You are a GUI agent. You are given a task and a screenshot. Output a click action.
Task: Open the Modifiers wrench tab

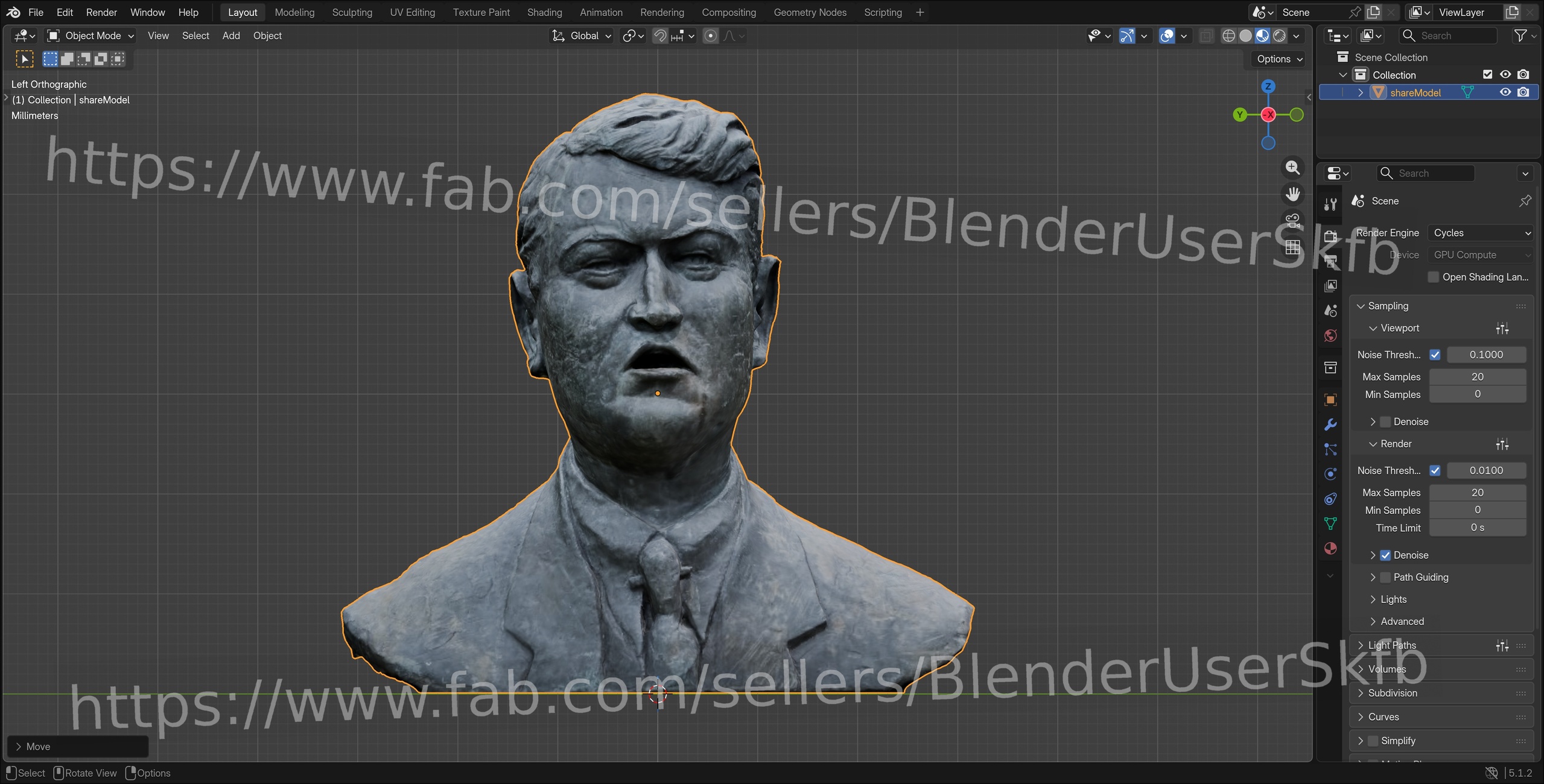coord(1330,425)
